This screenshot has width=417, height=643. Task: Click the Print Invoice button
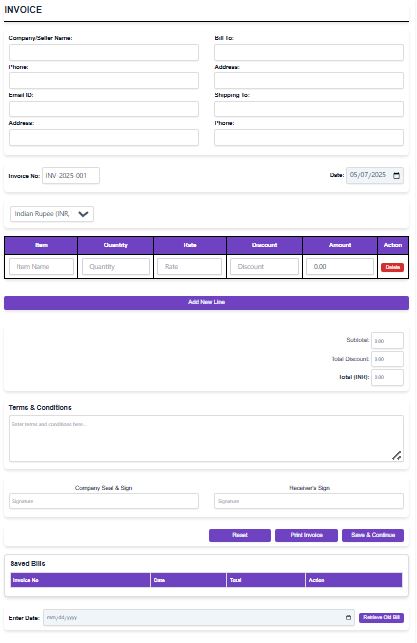pyautogui.click(x=306, y=535)
